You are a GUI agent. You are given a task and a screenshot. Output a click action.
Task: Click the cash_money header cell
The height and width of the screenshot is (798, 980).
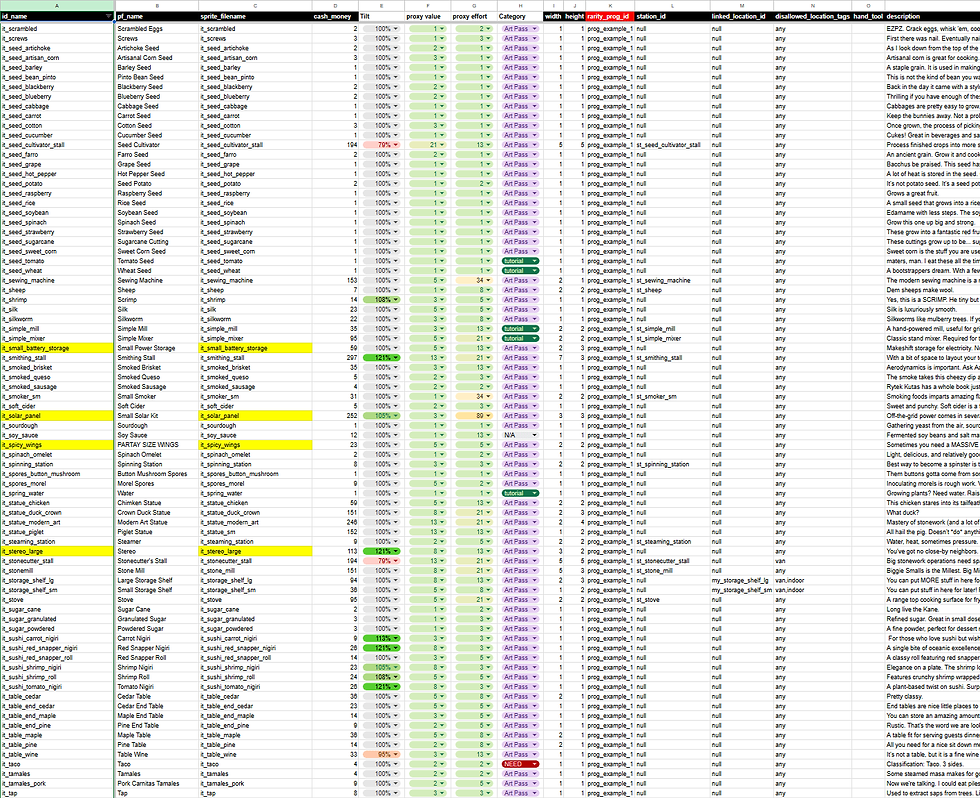[x=335, y=16]
